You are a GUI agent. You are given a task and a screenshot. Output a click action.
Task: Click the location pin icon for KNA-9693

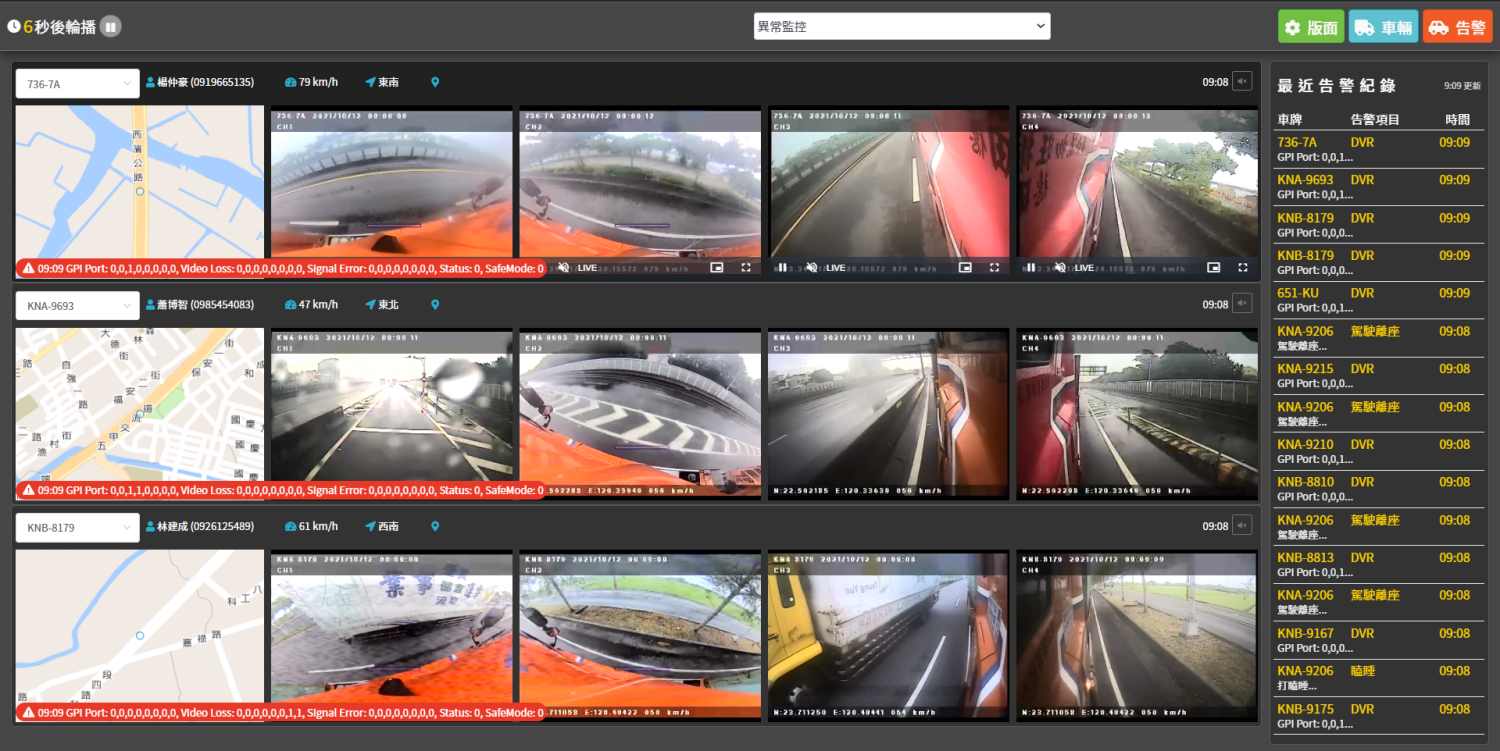(x=435, y=304)
